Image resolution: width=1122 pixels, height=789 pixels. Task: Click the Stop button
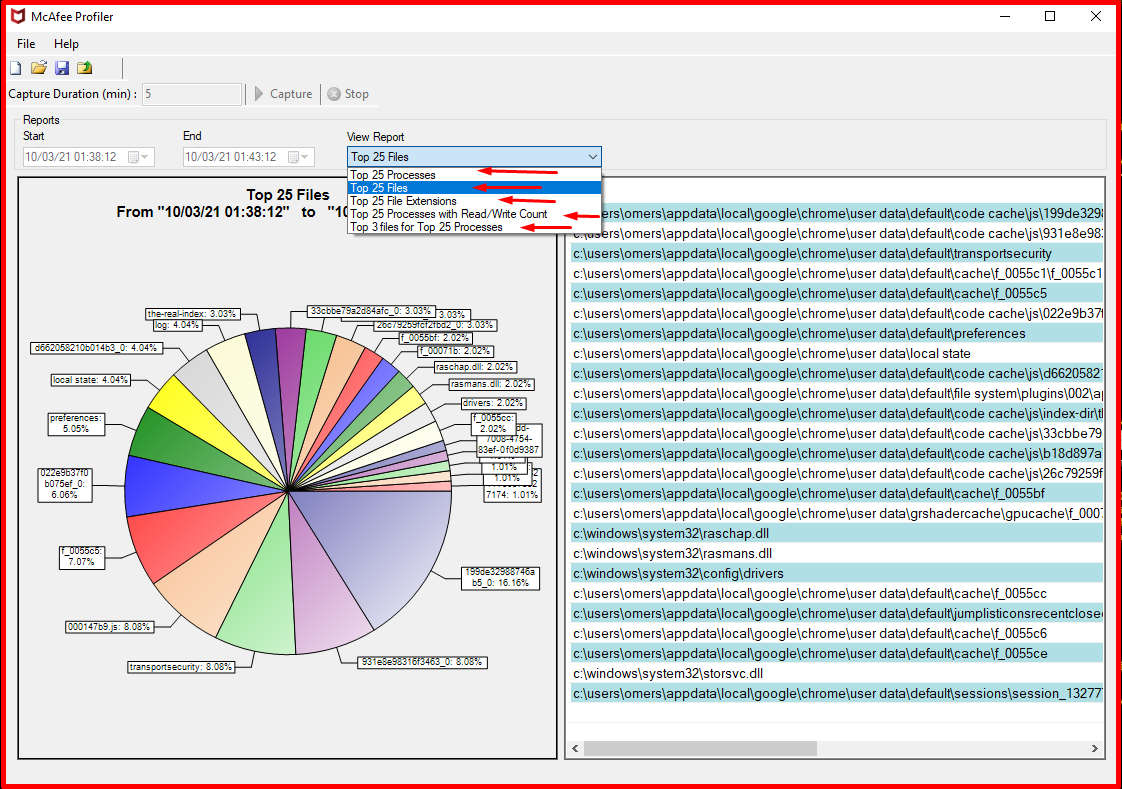[x=348, y=94]
